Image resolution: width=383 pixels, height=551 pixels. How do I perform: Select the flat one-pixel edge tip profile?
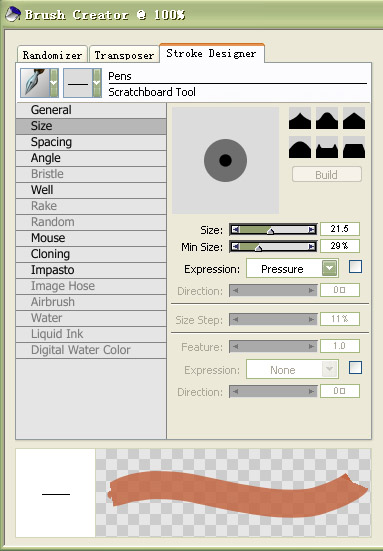(354, 147)
